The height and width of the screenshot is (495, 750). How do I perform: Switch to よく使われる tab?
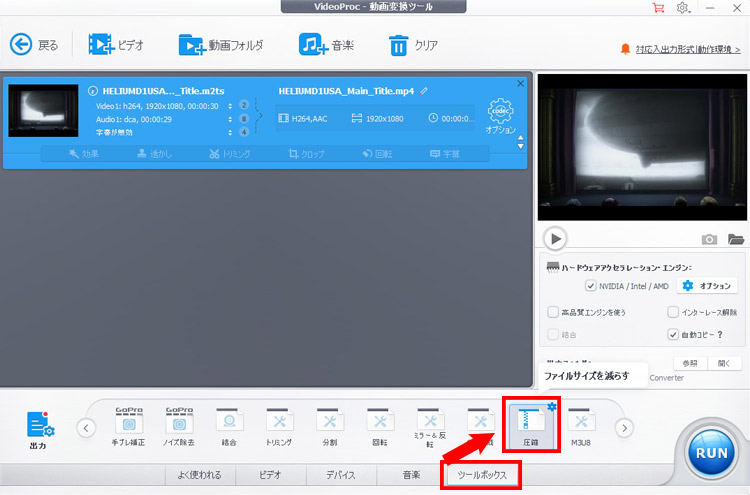tap(200, 475)
